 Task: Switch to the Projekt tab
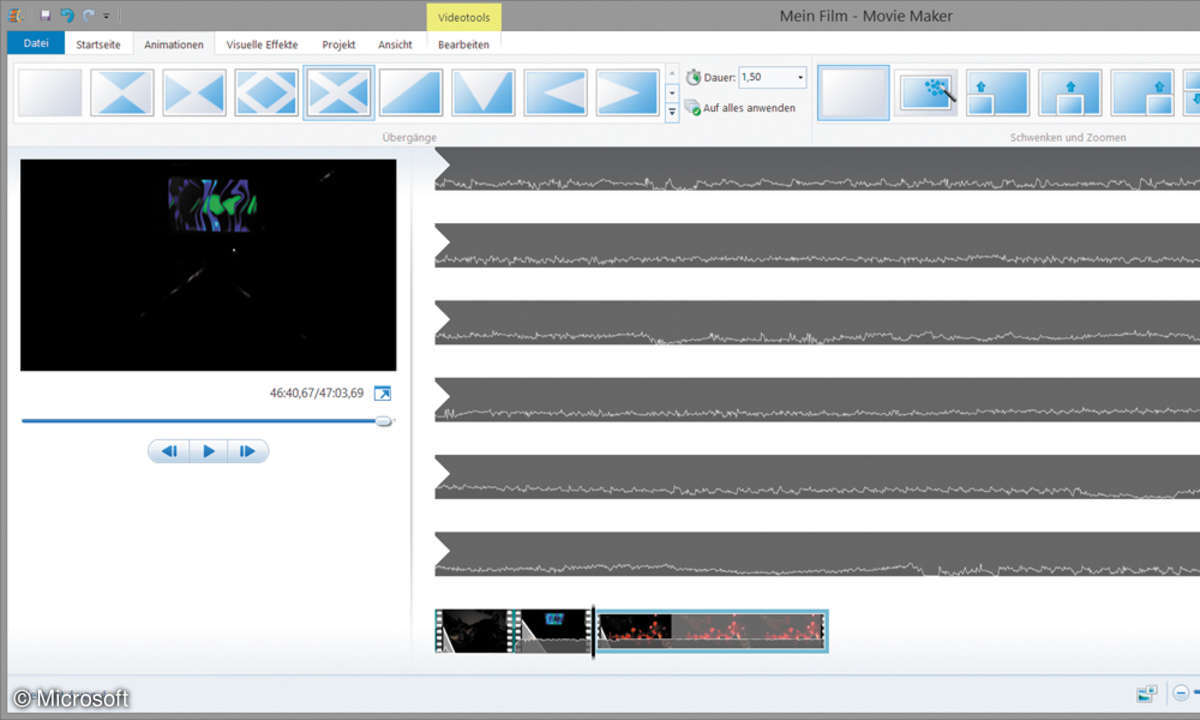tap(339, 44)
